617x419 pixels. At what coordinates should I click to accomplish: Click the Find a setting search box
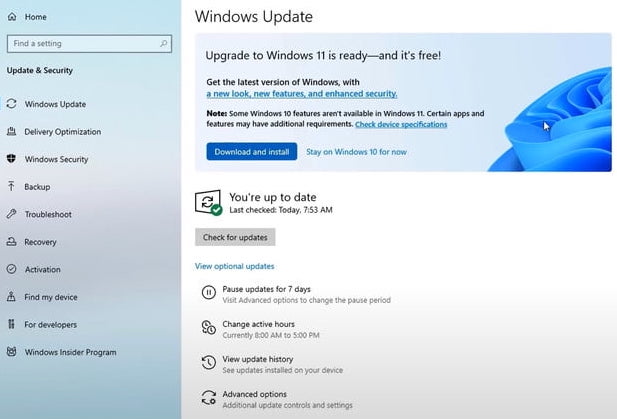coord(86,43)
